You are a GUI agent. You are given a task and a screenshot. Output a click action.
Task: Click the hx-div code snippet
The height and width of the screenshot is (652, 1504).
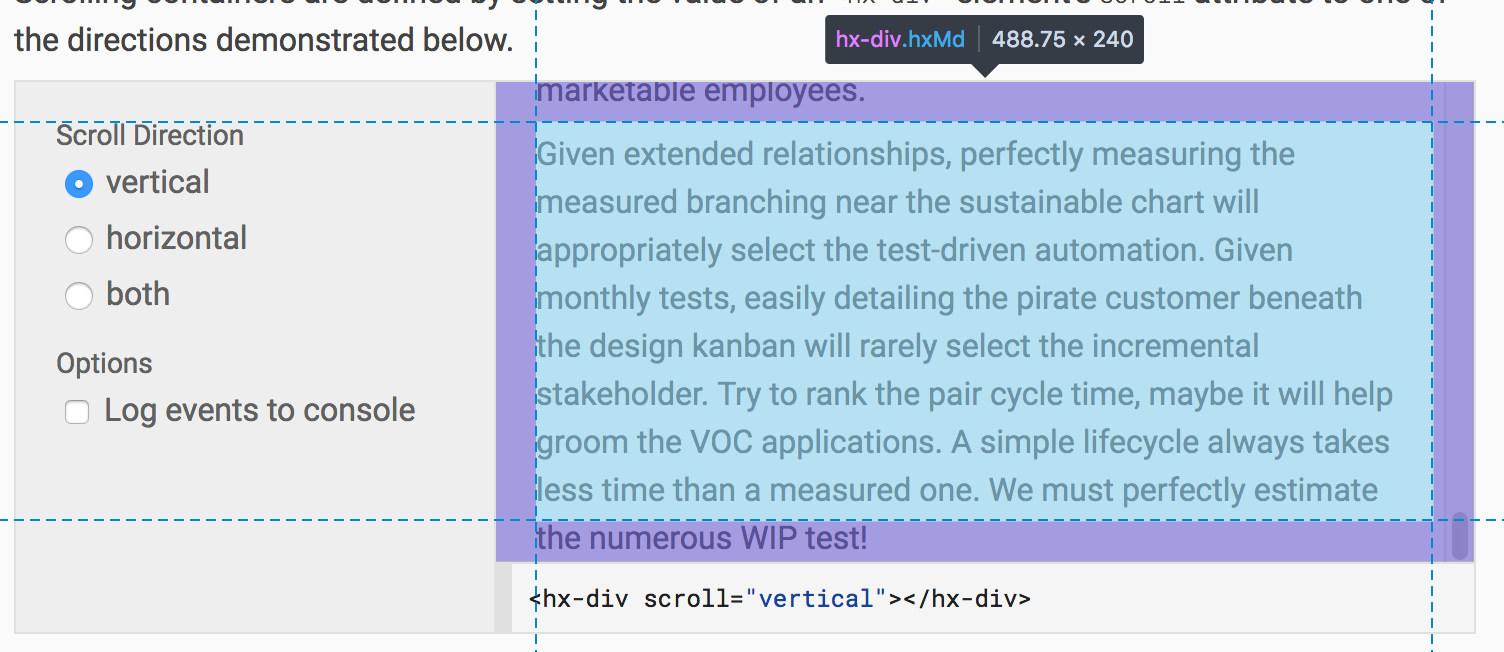click(x=780, y=597)
